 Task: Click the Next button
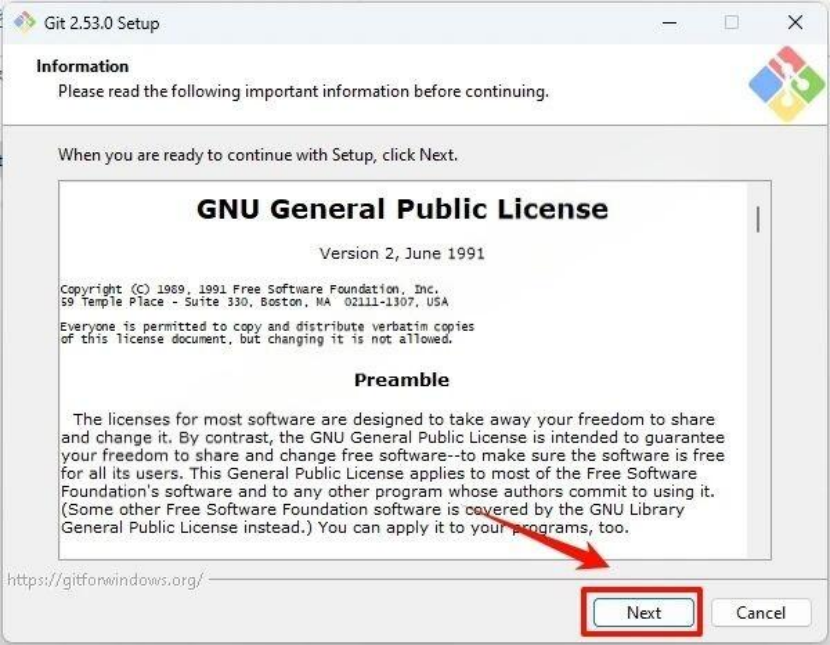(643, 612)
